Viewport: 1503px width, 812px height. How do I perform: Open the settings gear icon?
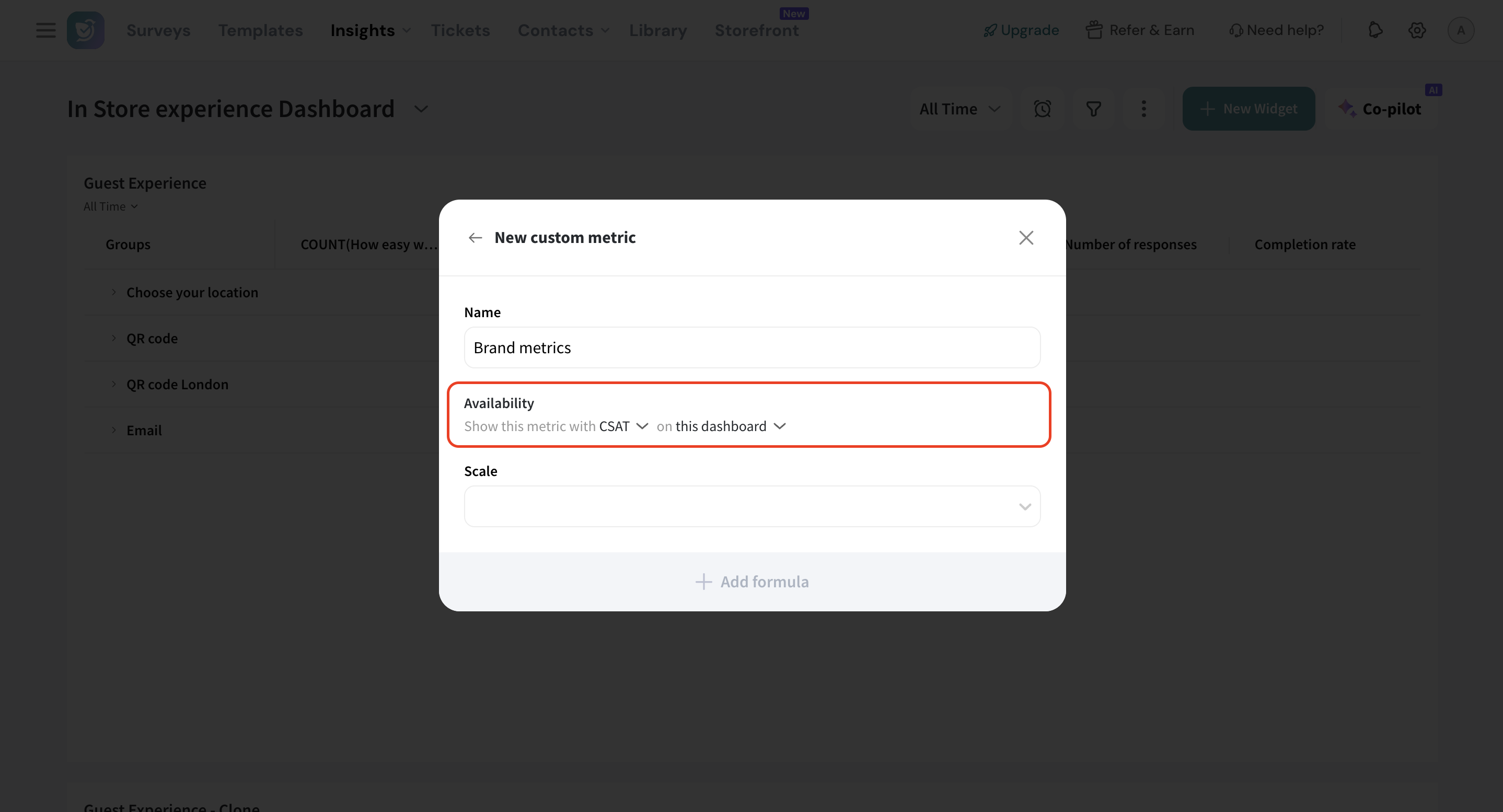[1417, 30]
